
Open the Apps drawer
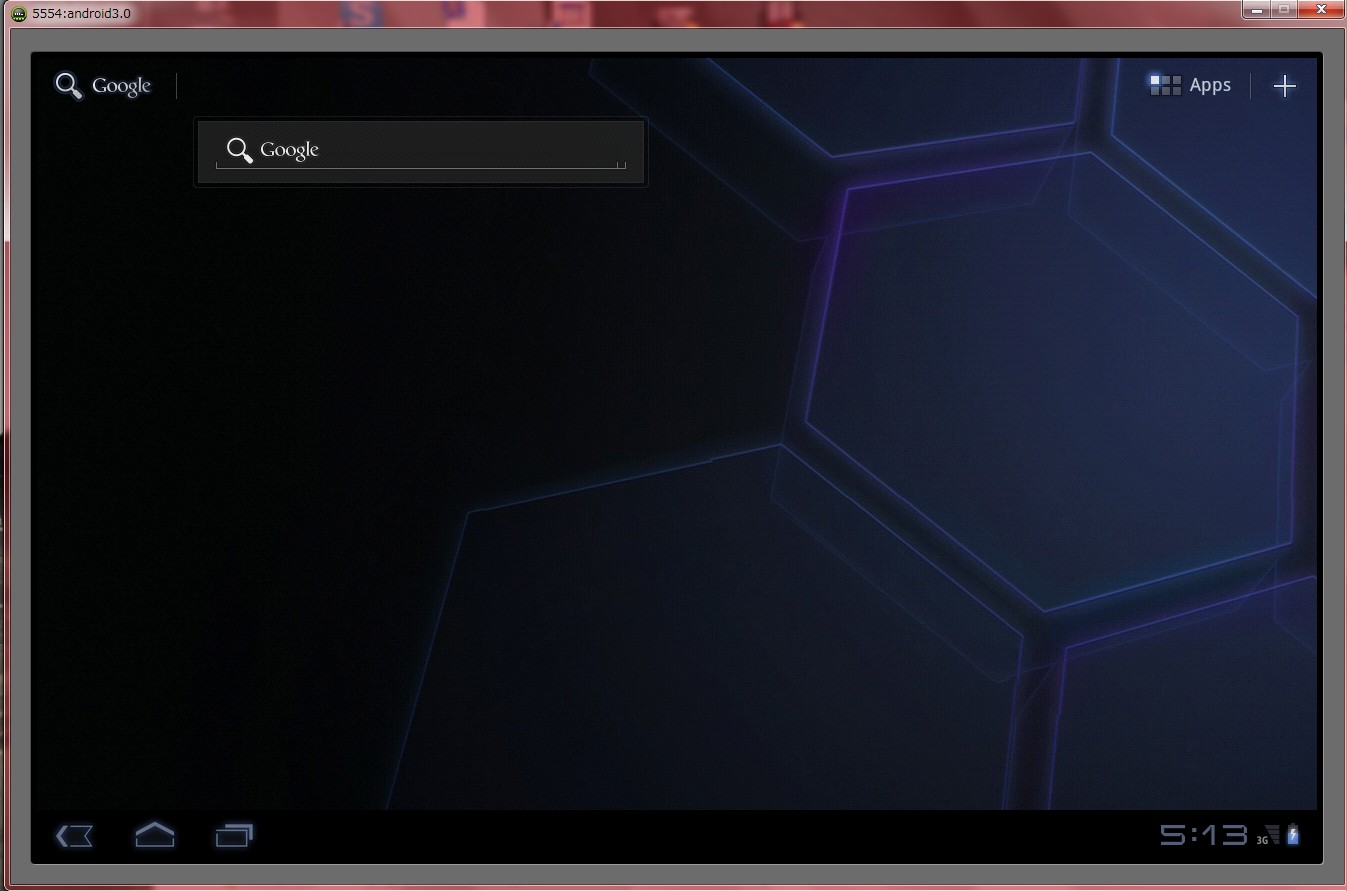pyautogui.click(x=1190, y=85)
